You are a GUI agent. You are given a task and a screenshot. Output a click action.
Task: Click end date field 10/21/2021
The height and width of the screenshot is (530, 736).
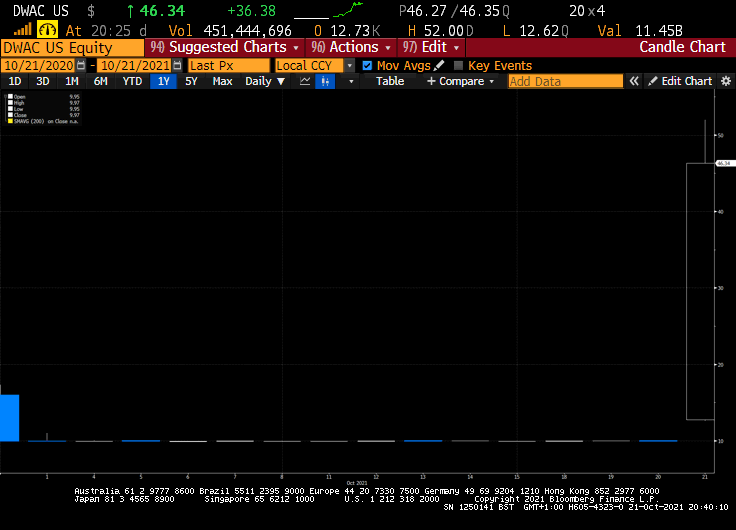pos(135,65)
